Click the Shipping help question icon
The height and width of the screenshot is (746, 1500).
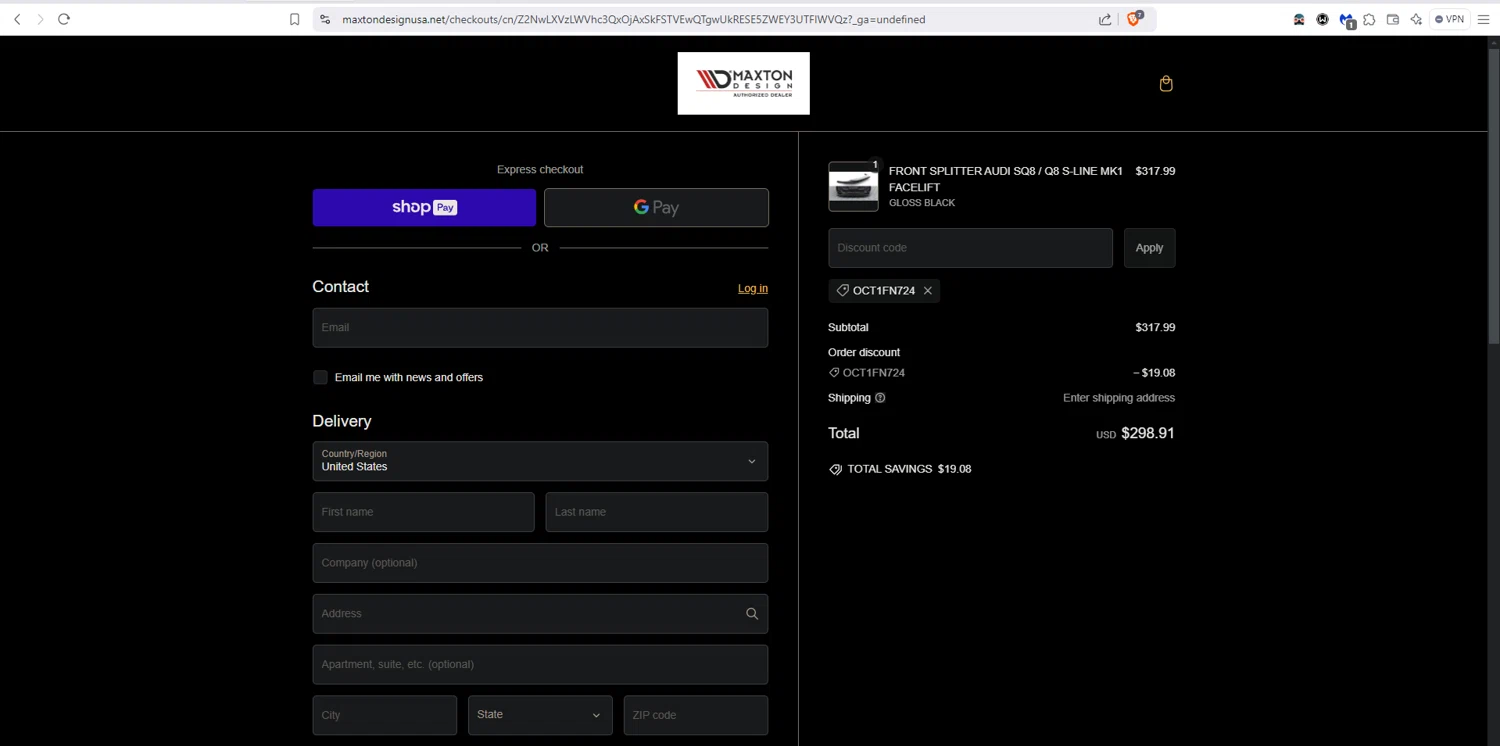880,398
